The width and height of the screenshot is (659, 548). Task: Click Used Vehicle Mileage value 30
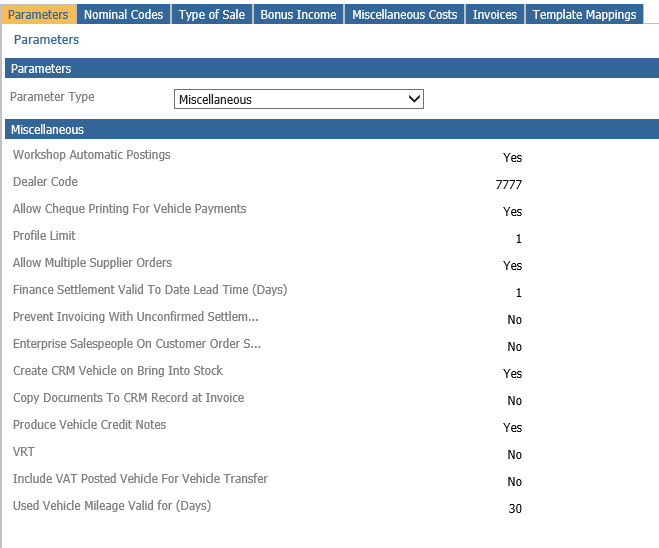(x=515, y=508)
